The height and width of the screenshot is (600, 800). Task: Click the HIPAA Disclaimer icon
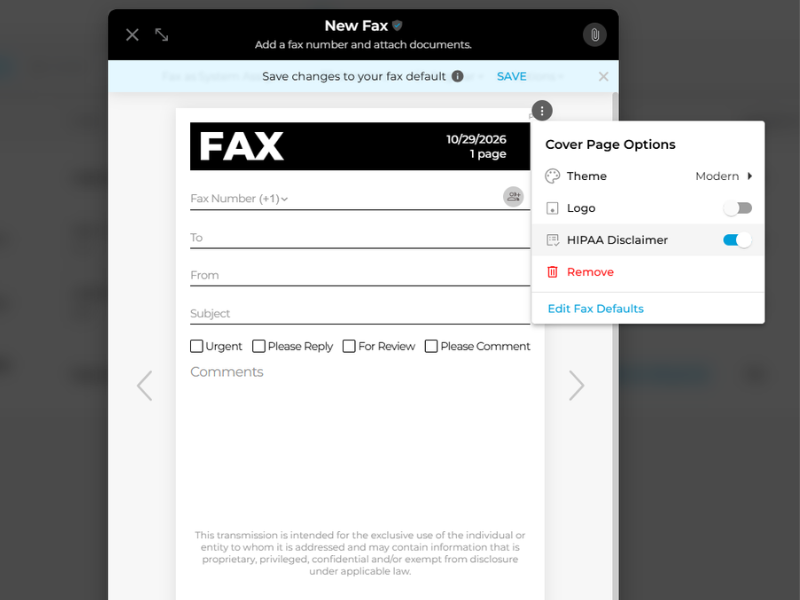(553, 240)
